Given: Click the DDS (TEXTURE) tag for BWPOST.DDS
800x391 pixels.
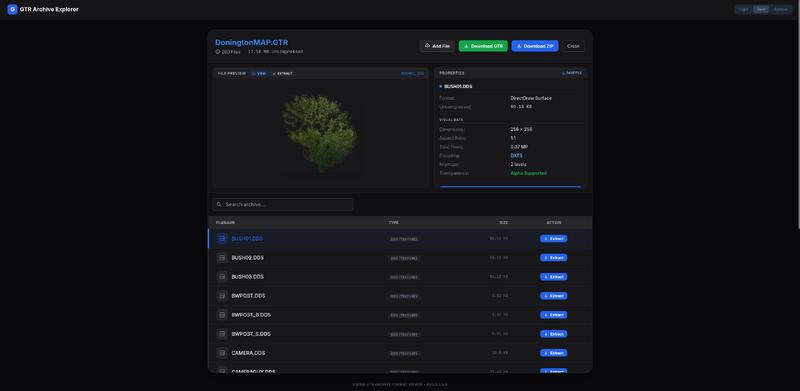Looking at the screenshot, I should (x=404, y=296).
